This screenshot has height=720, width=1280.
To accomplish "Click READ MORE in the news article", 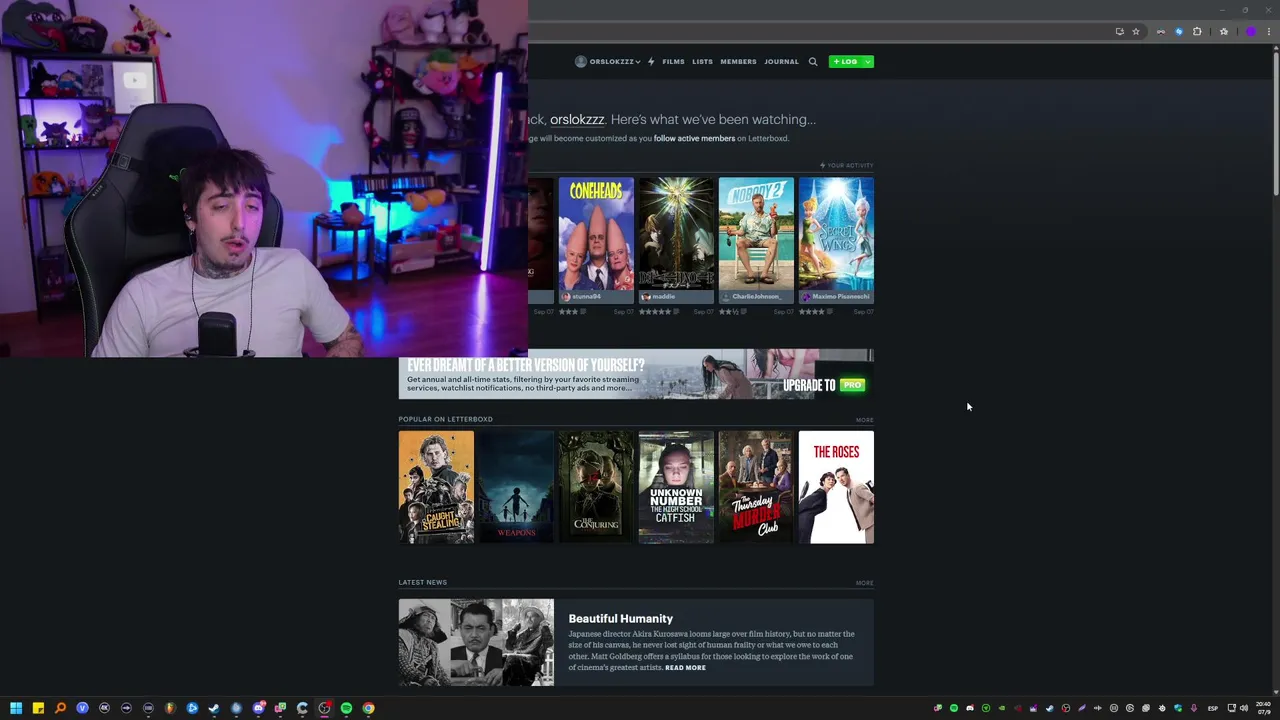I will coord(685,668).
